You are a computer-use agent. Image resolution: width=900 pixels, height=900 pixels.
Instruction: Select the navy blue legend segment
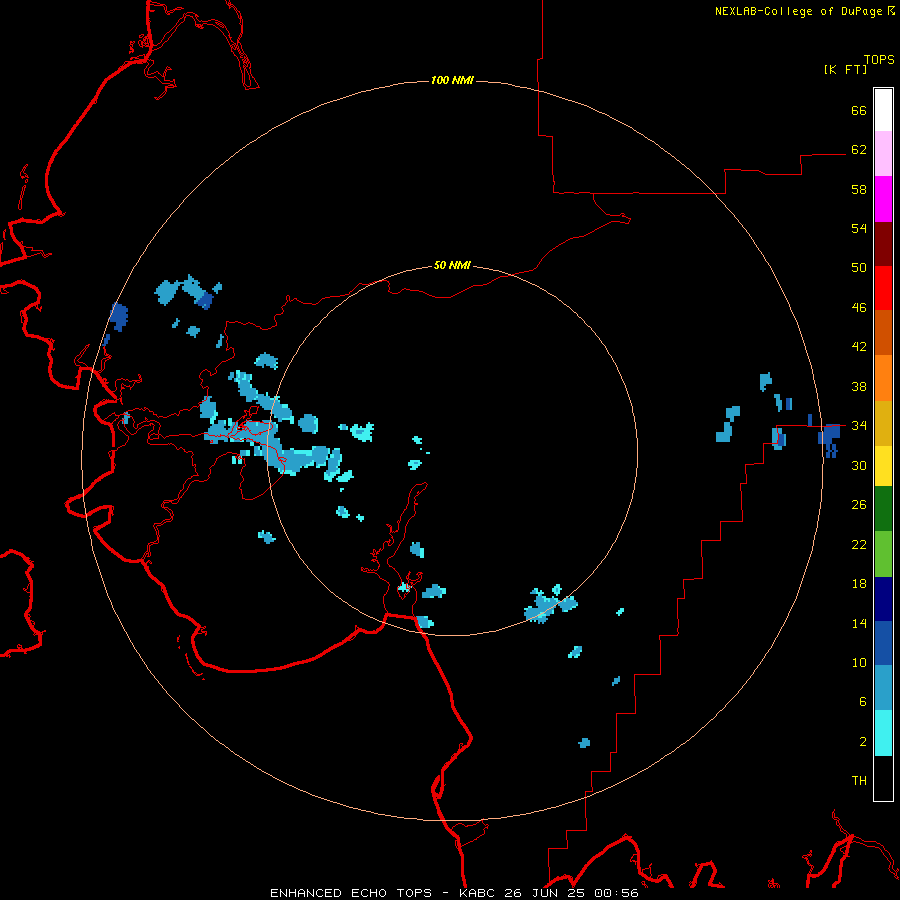[883, 599]
